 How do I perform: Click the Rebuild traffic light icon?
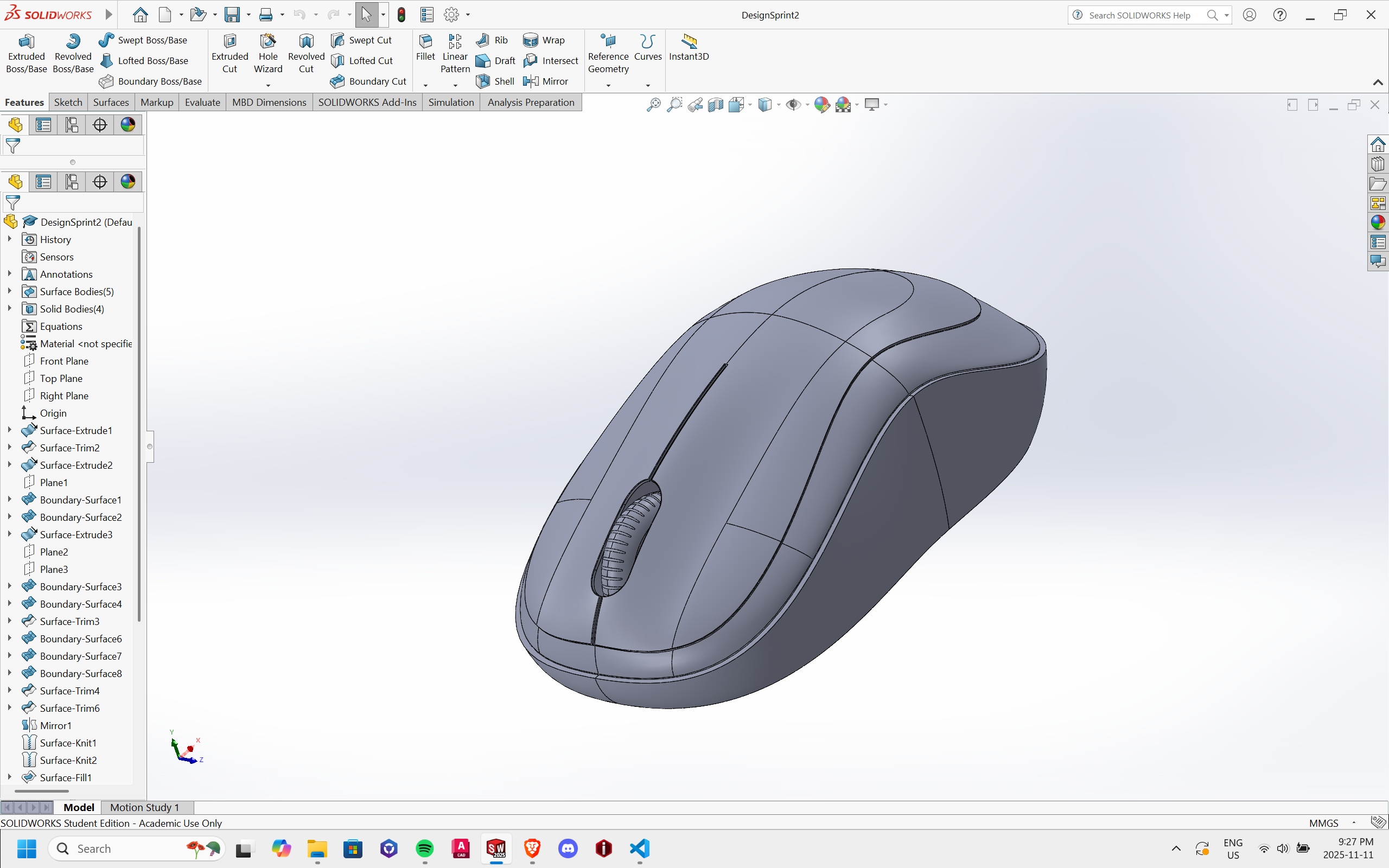[x=401, y=15]
